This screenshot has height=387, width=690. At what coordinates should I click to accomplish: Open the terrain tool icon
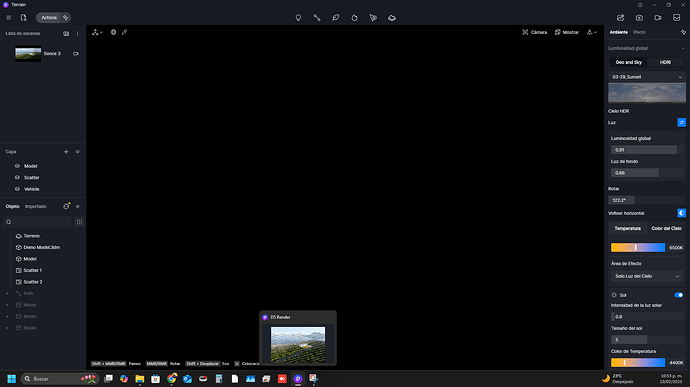(x=392, y=18)
